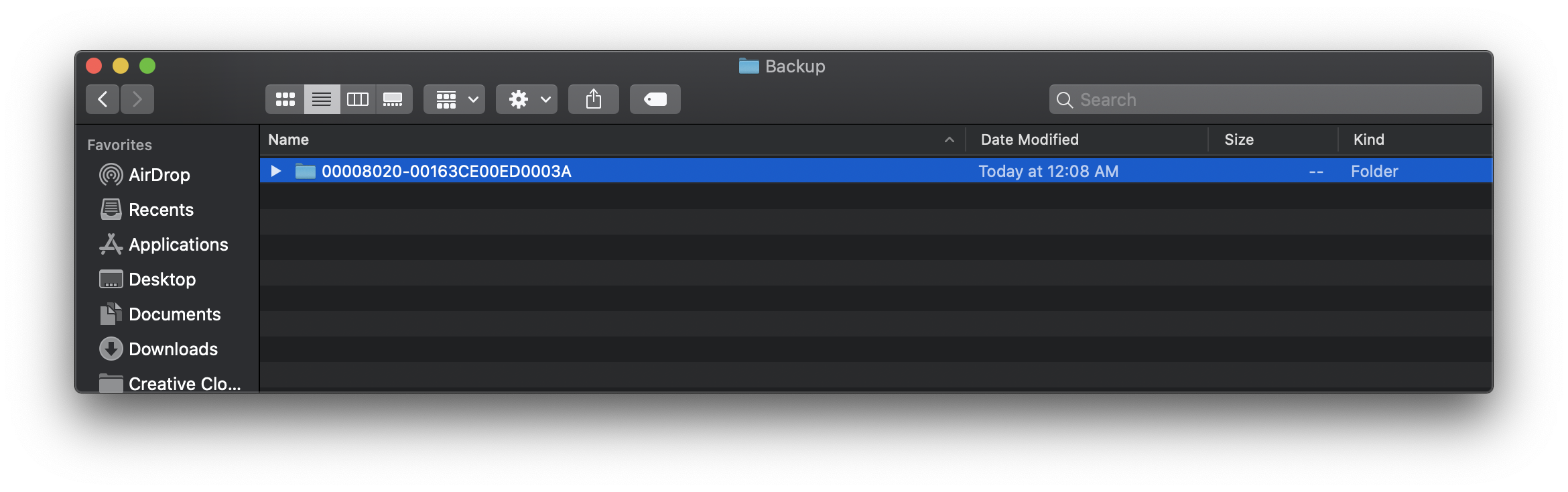Open Applications from the sidebar
Screen dimensions: 1568x492
[x=178, y=245]
